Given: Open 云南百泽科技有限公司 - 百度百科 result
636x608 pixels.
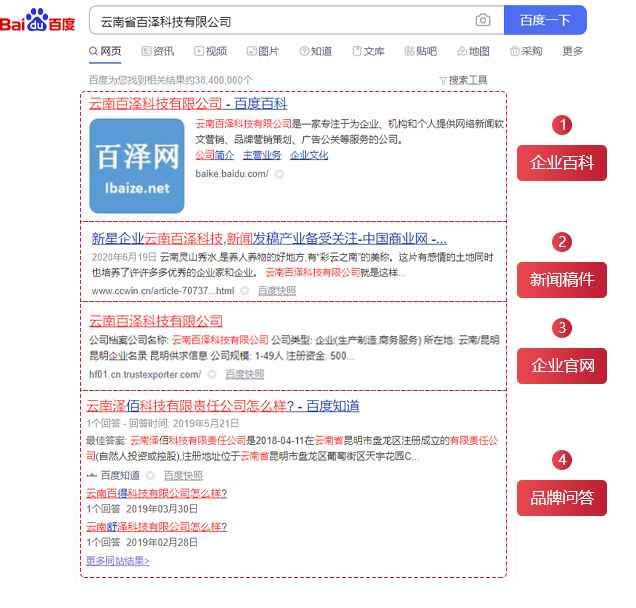Looking at the screenshot, I should [x=188, y=104].
